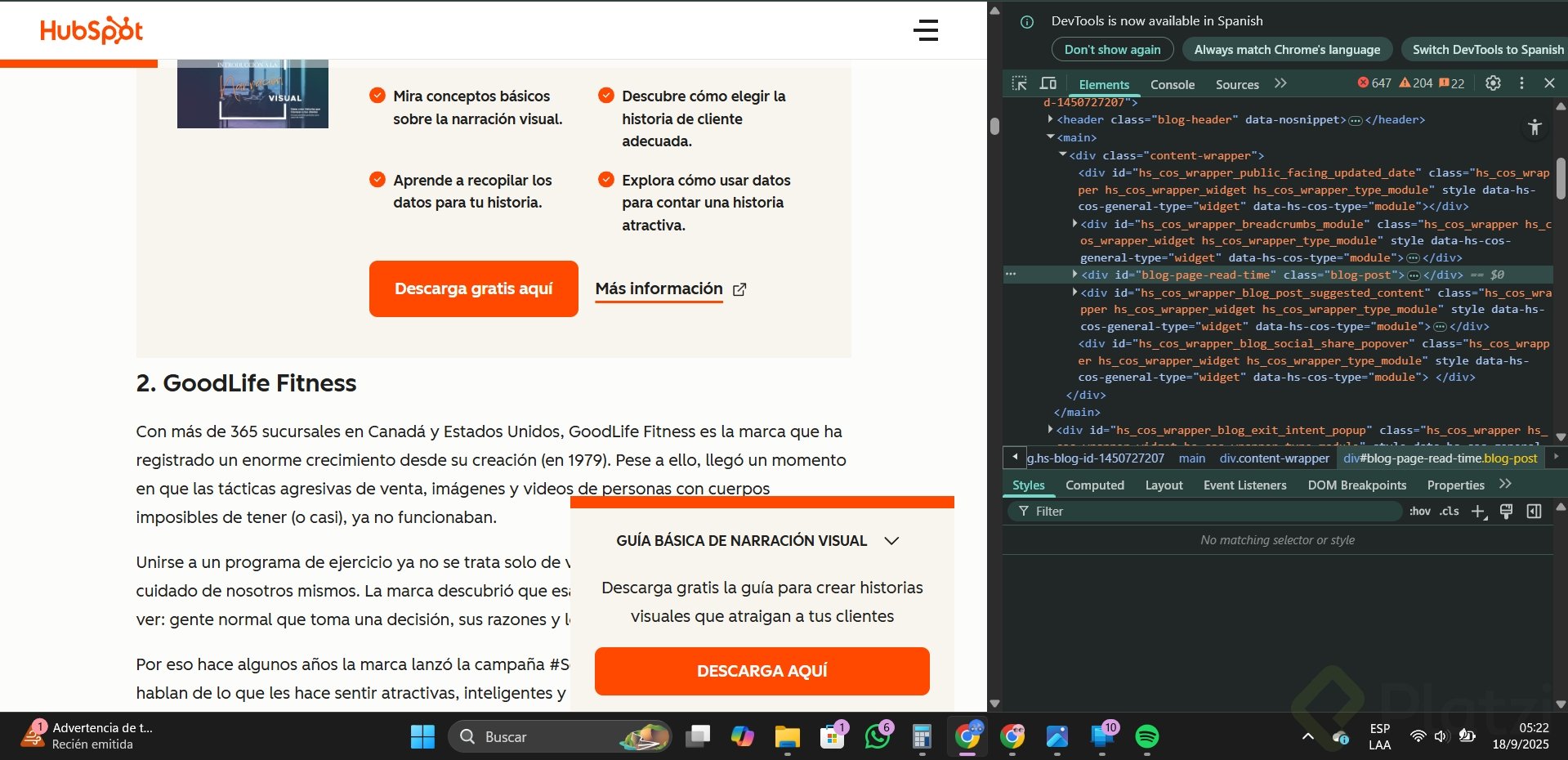Select the Styles sidebar tab
Image resolution: width=1568 pixels, height=760 pixels.
(1029, 485)
